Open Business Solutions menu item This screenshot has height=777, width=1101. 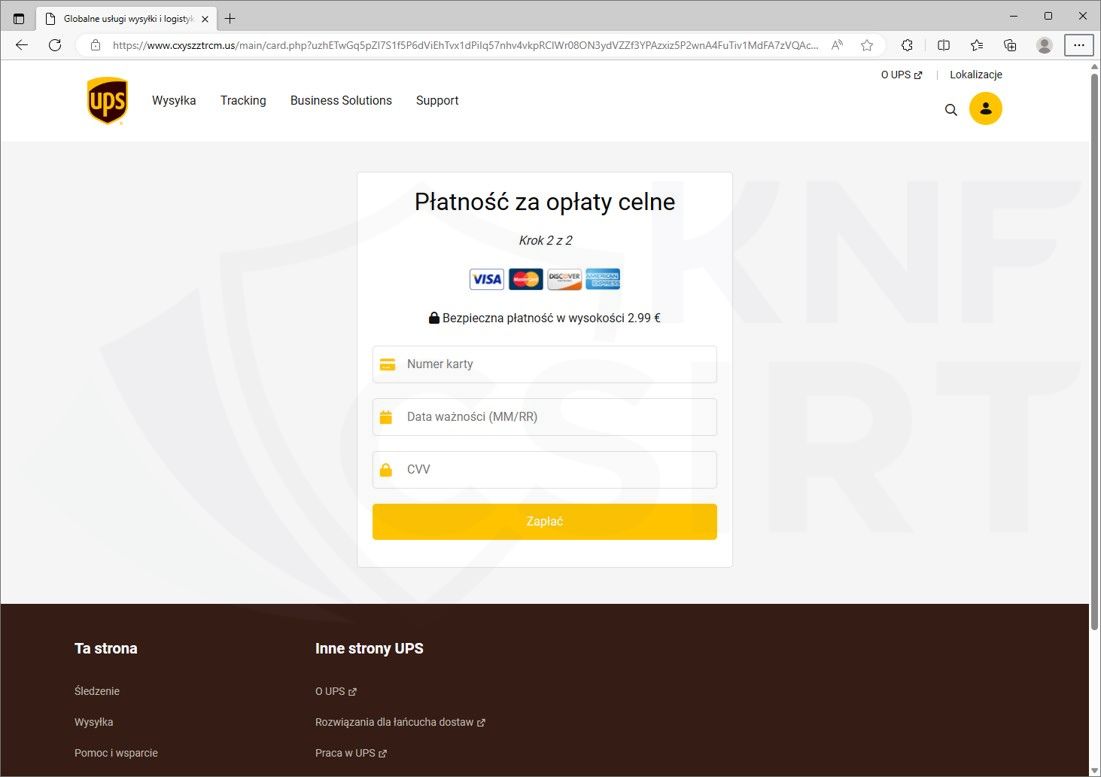click(341, 100)
